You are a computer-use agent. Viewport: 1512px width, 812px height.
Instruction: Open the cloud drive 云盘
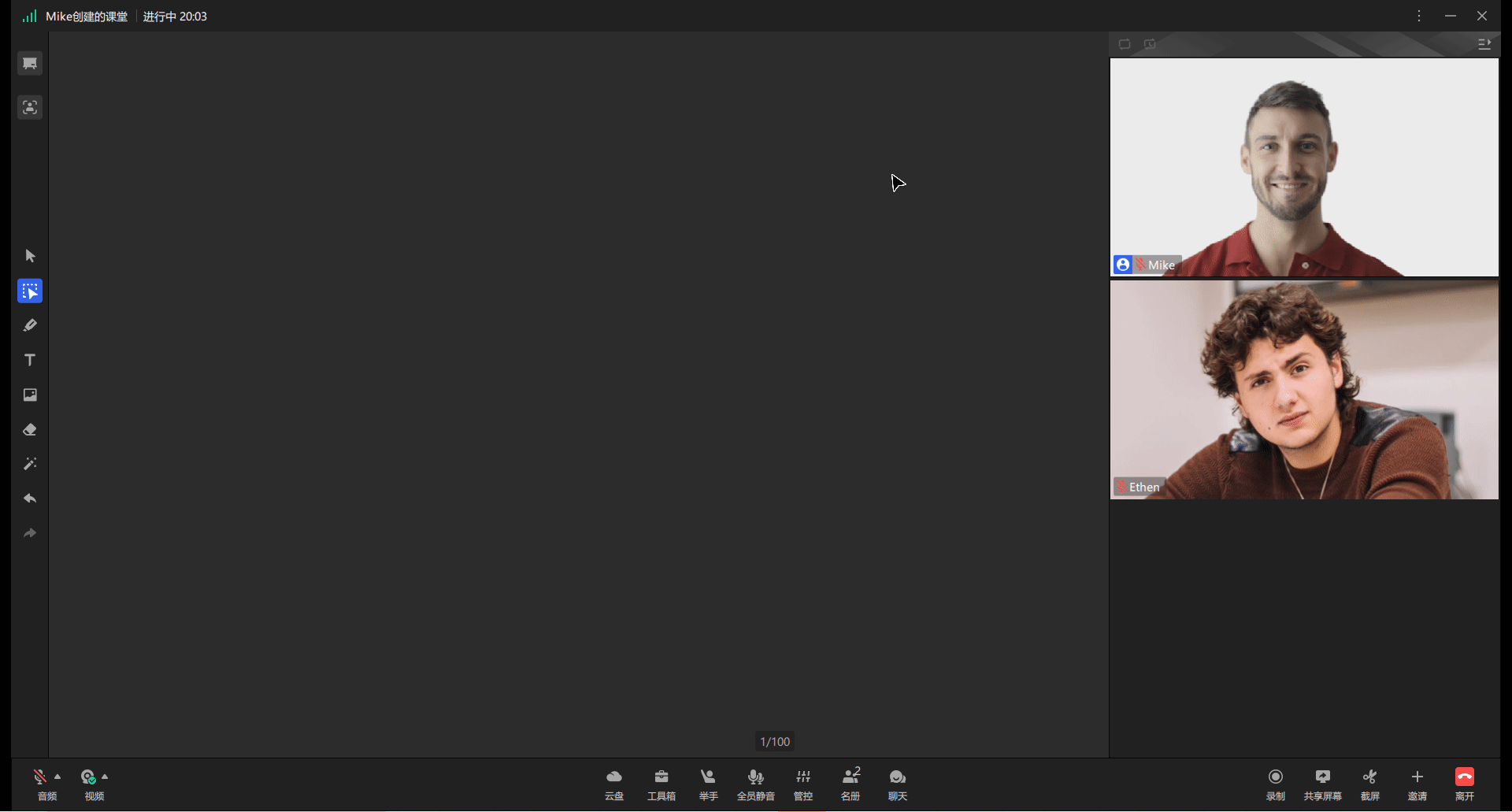click(614, 784)
